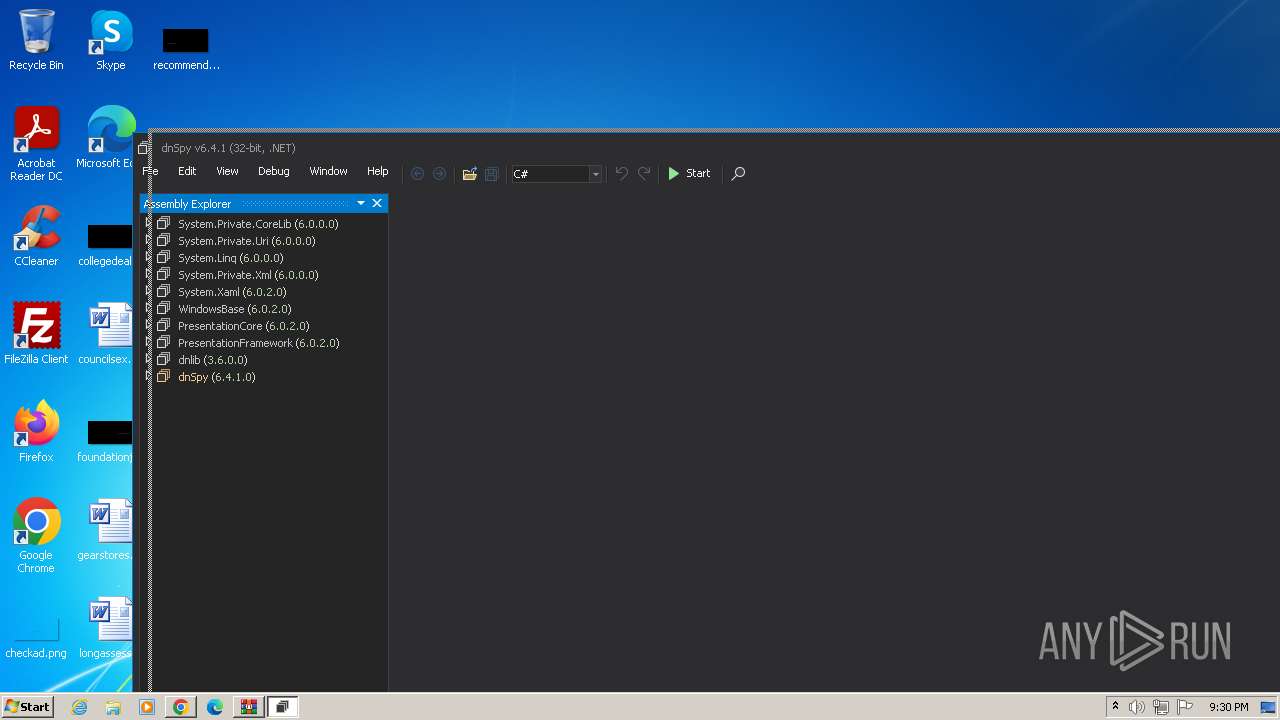The width and height of the screenshot is (1280, 720).
Task: Open media player from taskbar
Action: 147,707
